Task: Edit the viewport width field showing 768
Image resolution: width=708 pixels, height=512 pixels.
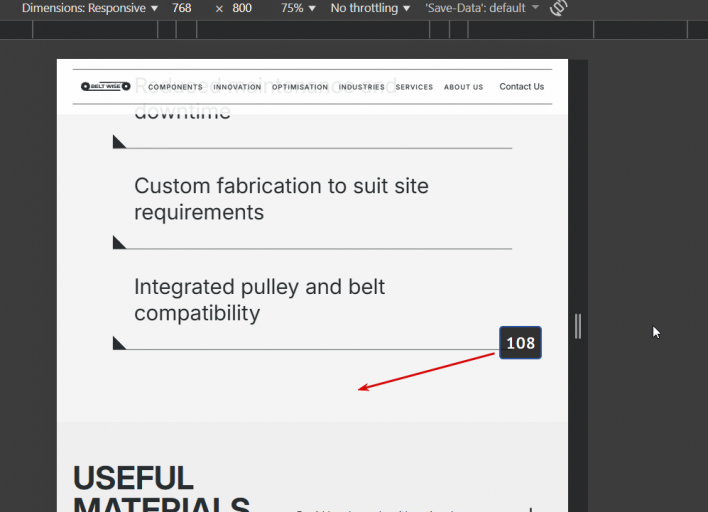Action: [182, 8]
